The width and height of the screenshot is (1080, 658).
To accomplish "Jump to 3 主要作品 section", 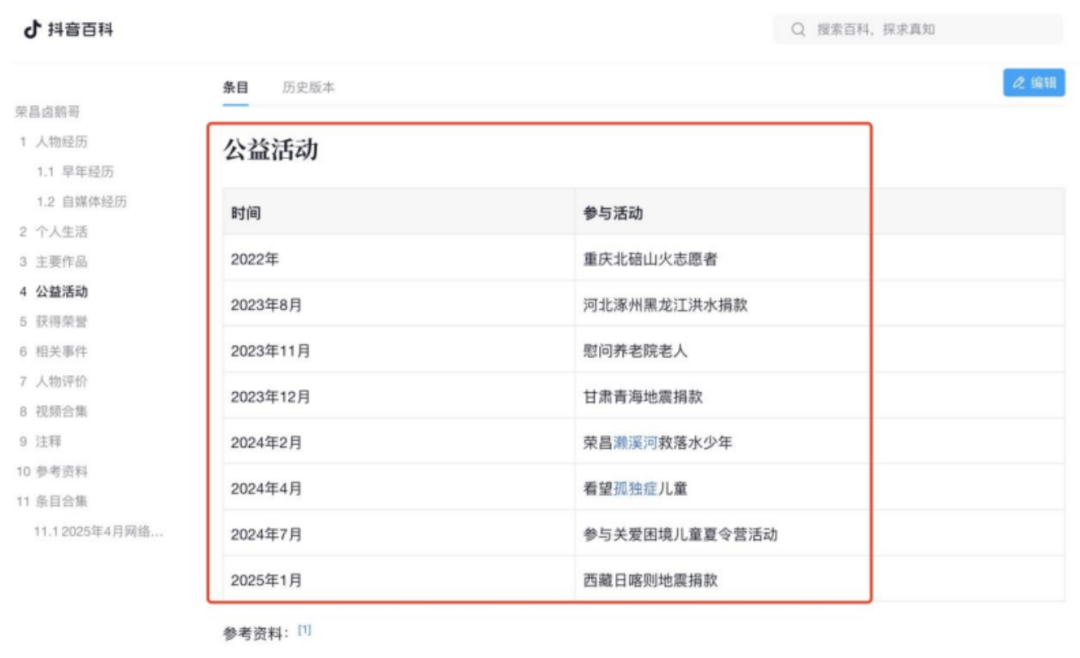I will (x=54, y=262).
